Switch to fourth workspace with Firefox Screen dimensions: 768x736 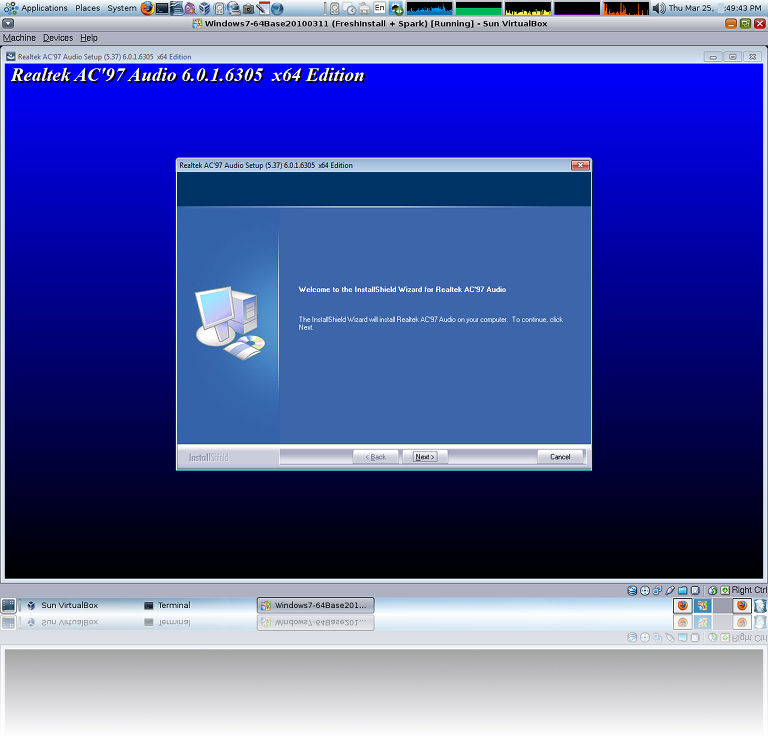(742, 605)
